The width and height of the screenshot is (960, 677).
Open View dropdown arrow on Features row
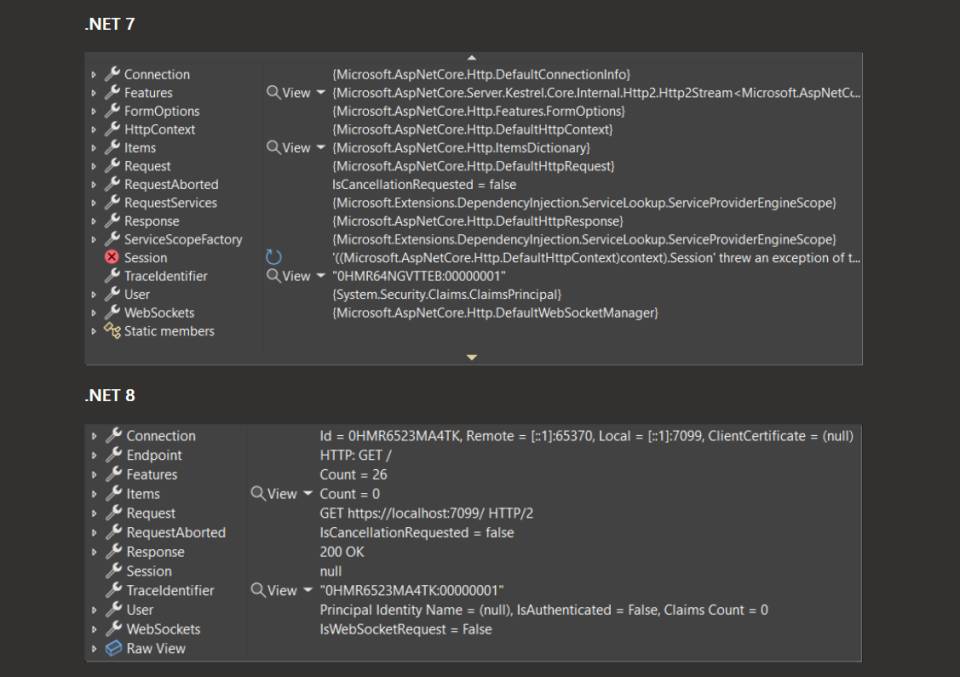pyautogui.click(x=321, y=92)
